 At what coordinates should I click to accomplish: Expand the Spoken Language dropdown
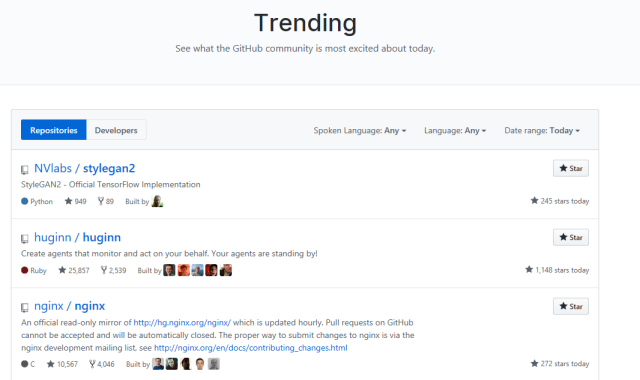[360, 131]
